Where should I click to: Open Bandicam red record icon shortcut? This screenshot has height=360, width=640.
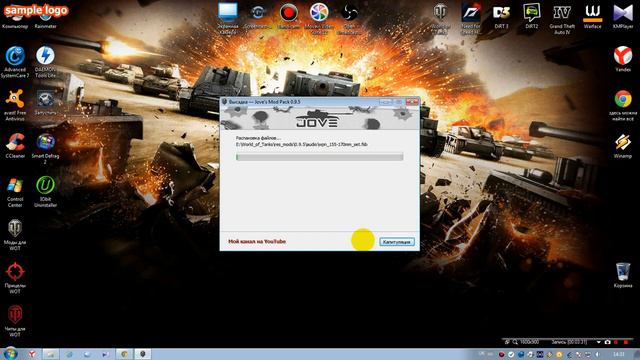289,16
